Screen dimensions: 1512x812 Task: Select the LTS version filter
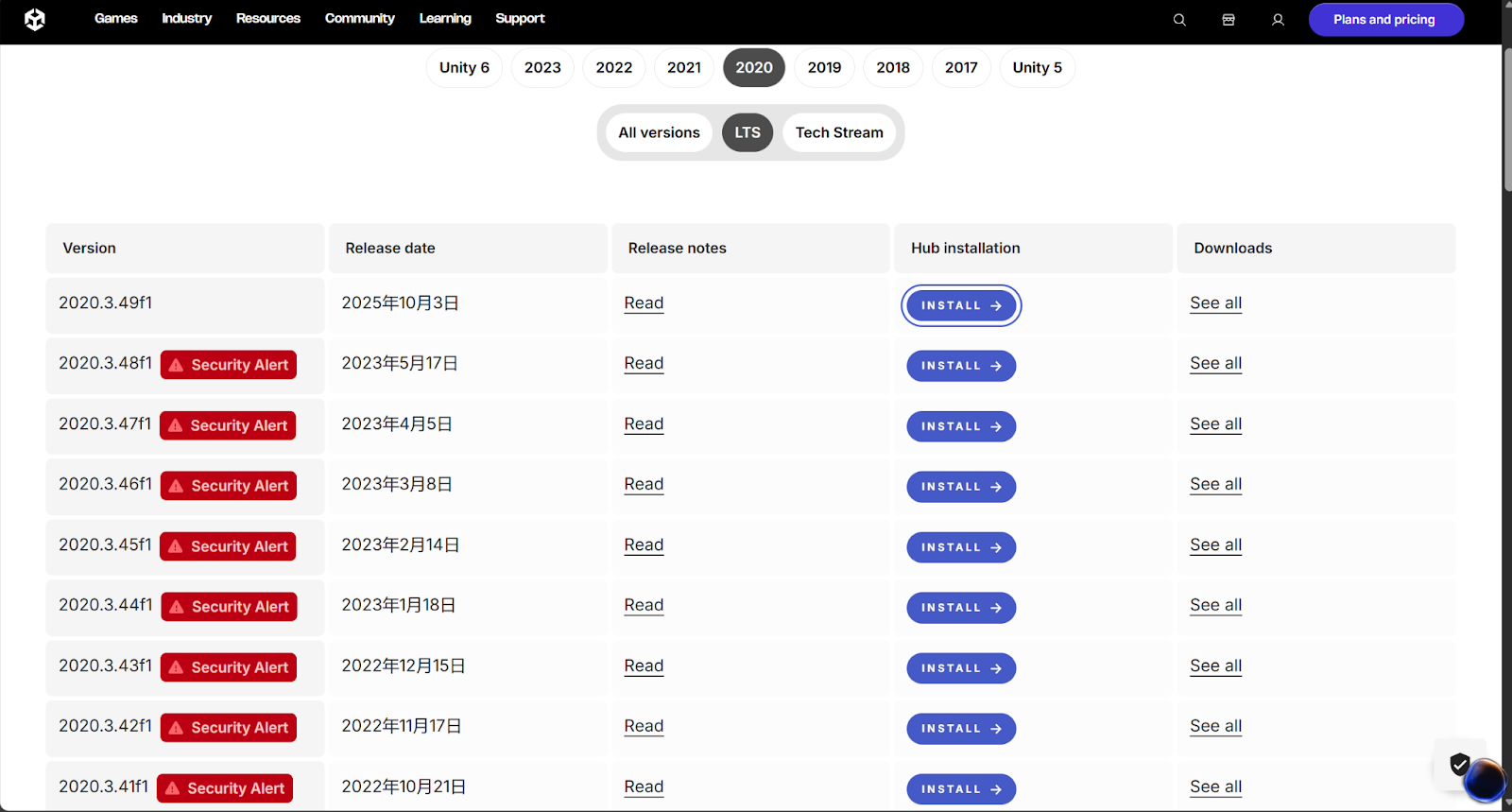tap(747, 132)
